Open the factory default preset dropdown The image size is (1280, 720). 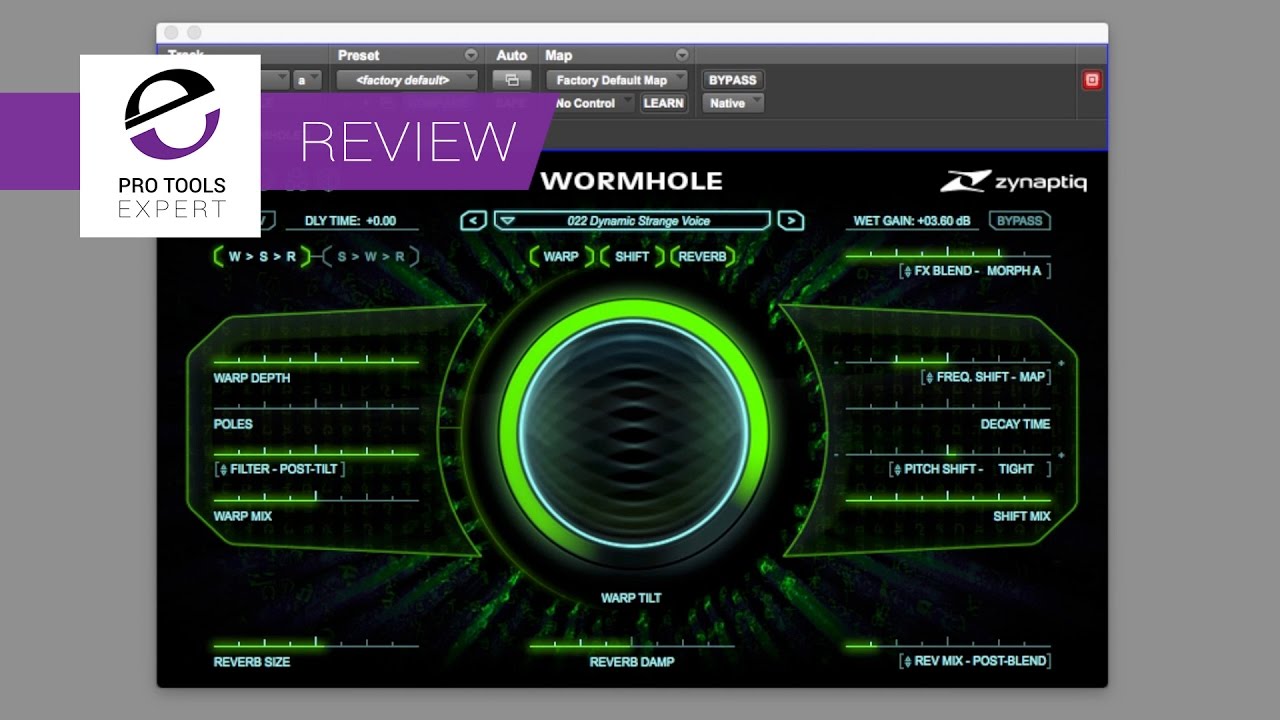[x=407, y=80]
